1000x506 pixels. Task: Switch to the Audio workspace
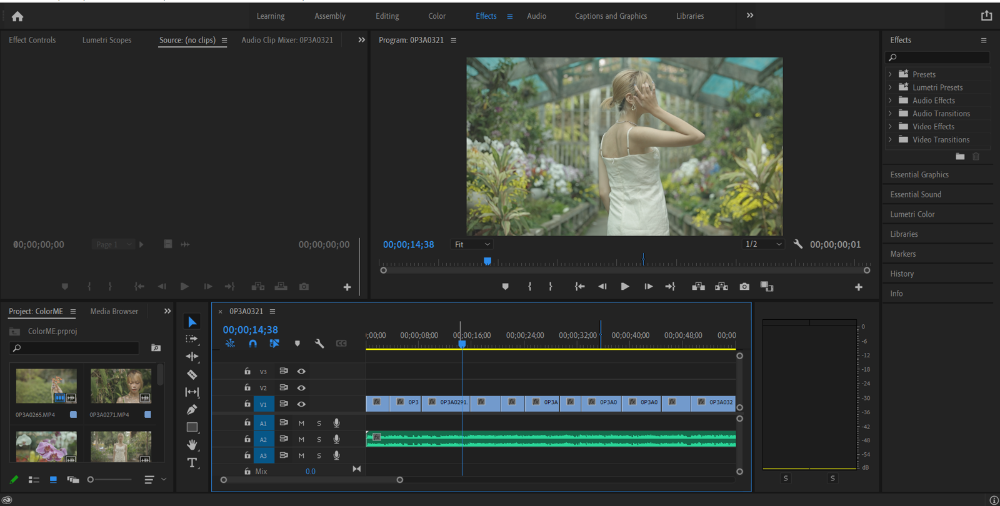[536, 16]
